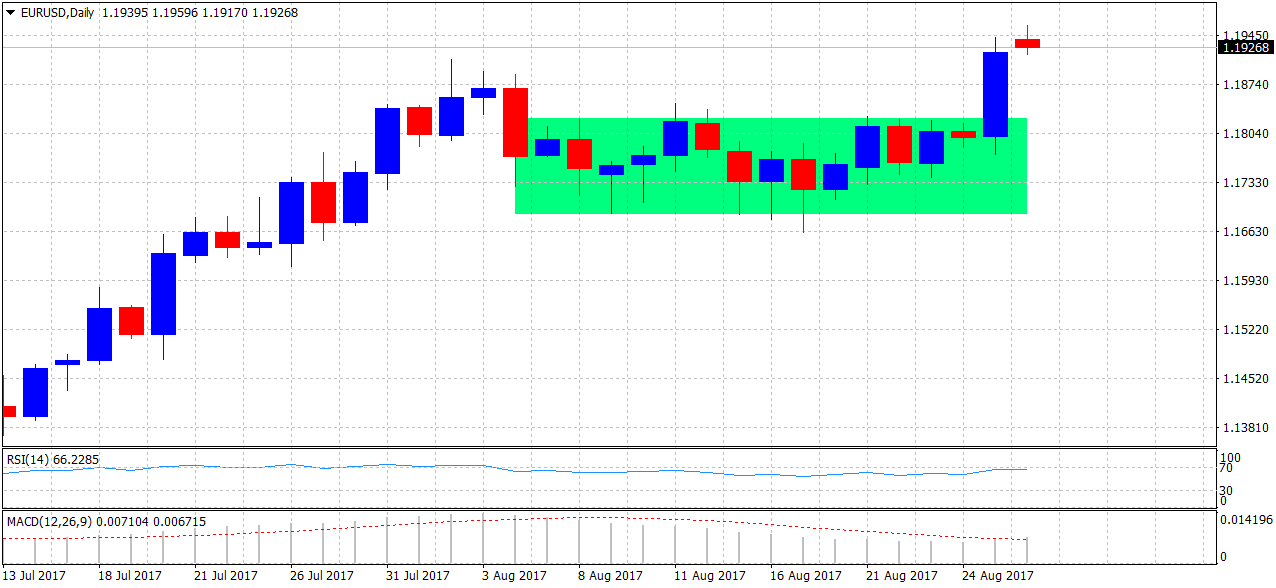The width and height of the screenshot is (1276, 588).
Task: Select the current price tag 1.19268
Action: [1246, 47]
